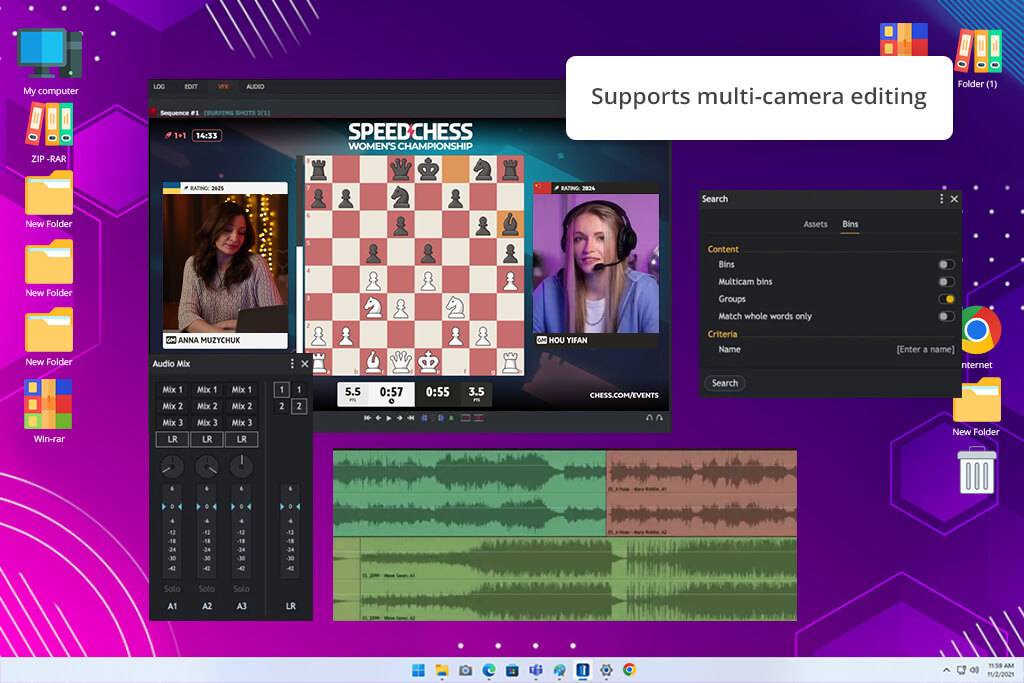Launch Chrome from the taskbar
The width and height of the screenshot is (1024, 683).
(x=630, y=670)
